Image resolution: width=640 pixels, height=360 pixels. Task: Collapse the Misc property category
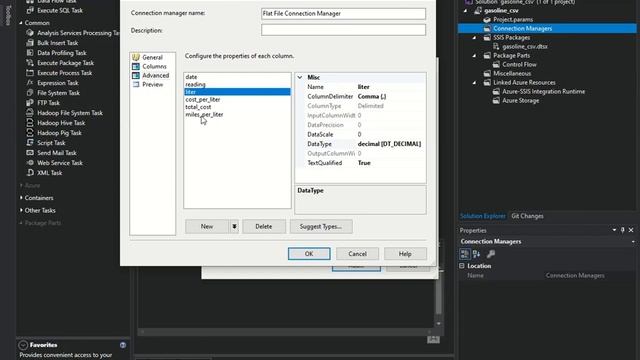coord(300,77)
